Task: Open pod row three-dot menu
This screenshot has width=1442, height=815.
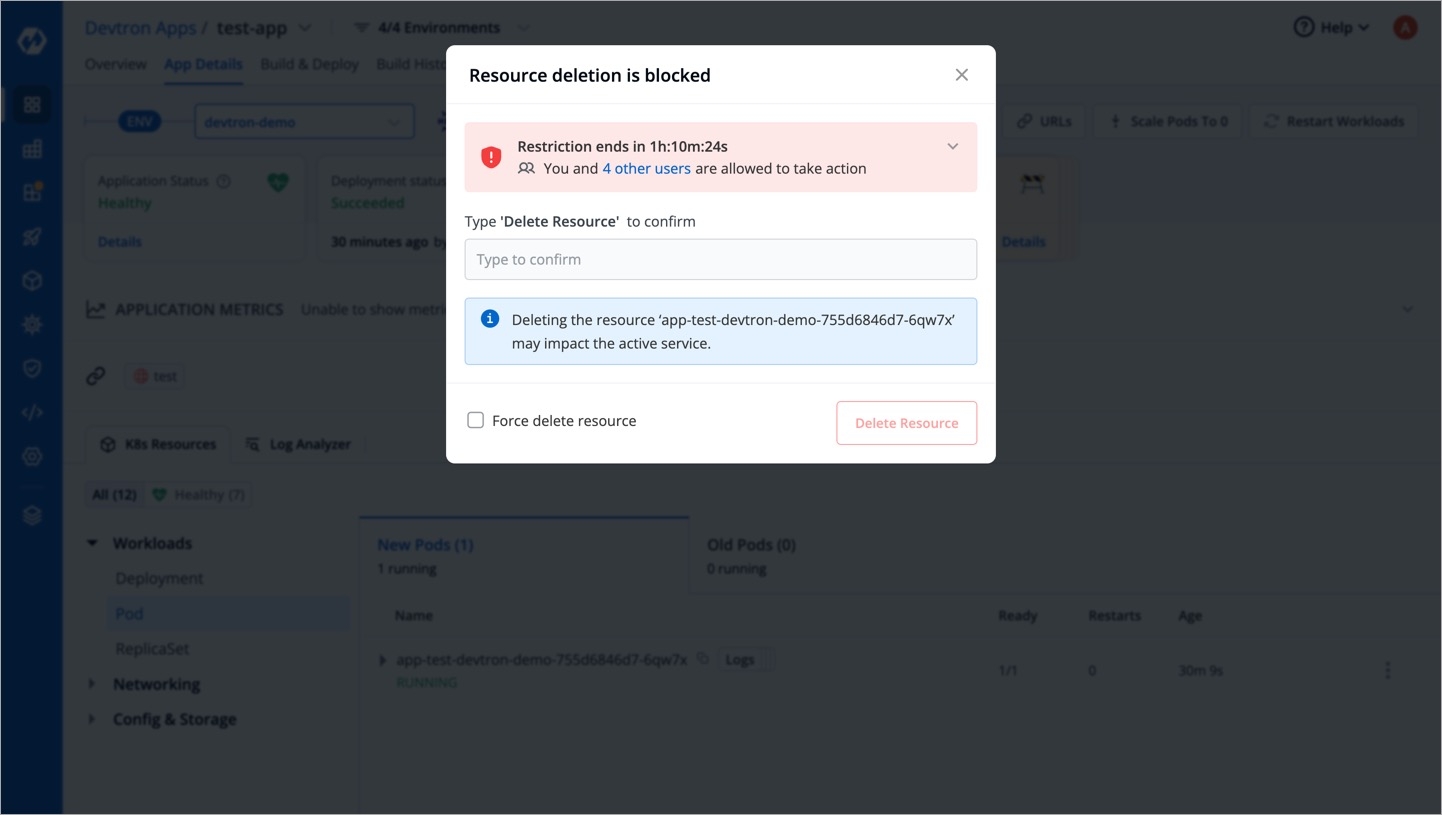Action: pos(1387,670)
